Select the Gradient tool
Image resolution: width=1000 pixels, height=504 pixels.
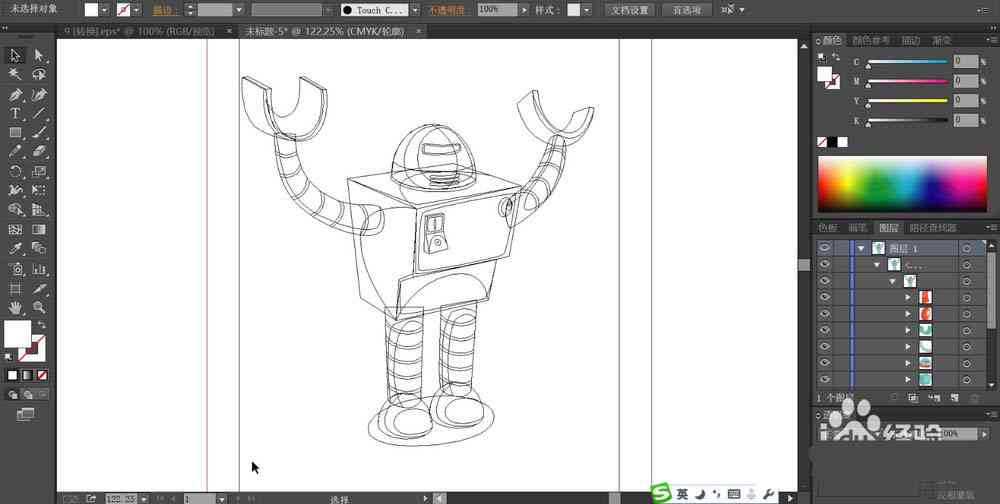click(39, 229)
